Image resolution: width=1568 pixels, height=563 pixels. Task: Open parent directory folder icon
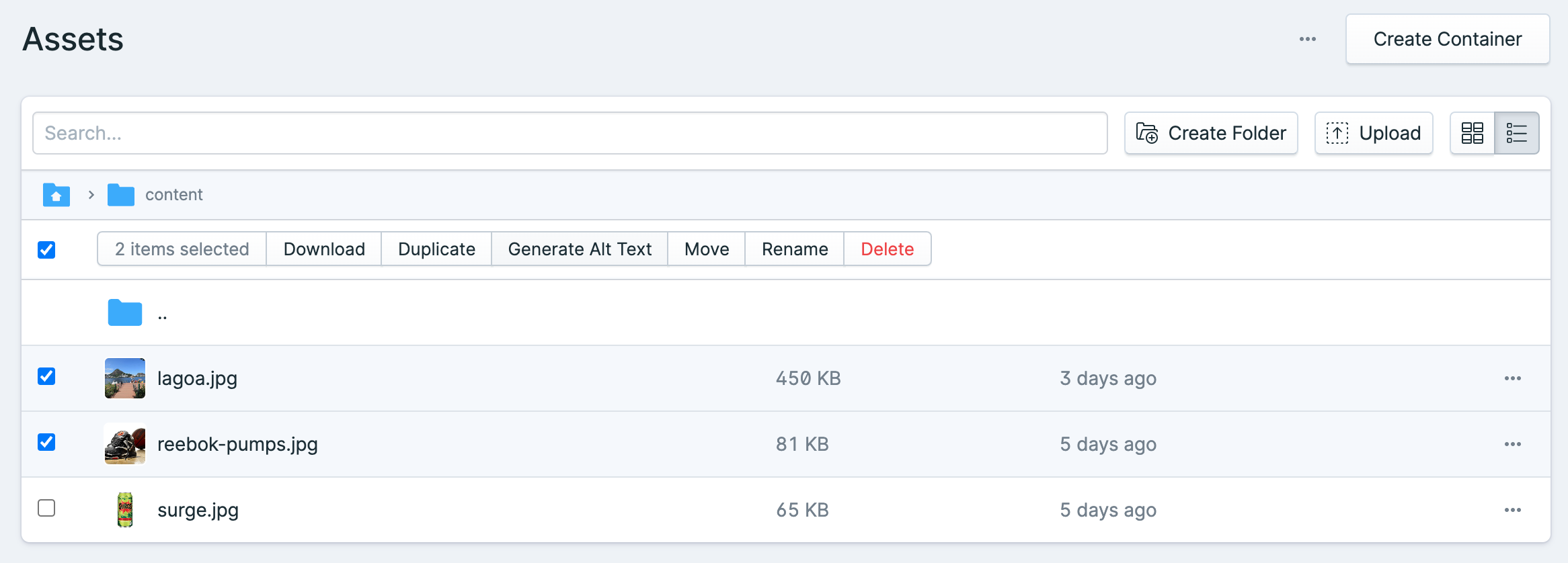[x=125, y=312]
